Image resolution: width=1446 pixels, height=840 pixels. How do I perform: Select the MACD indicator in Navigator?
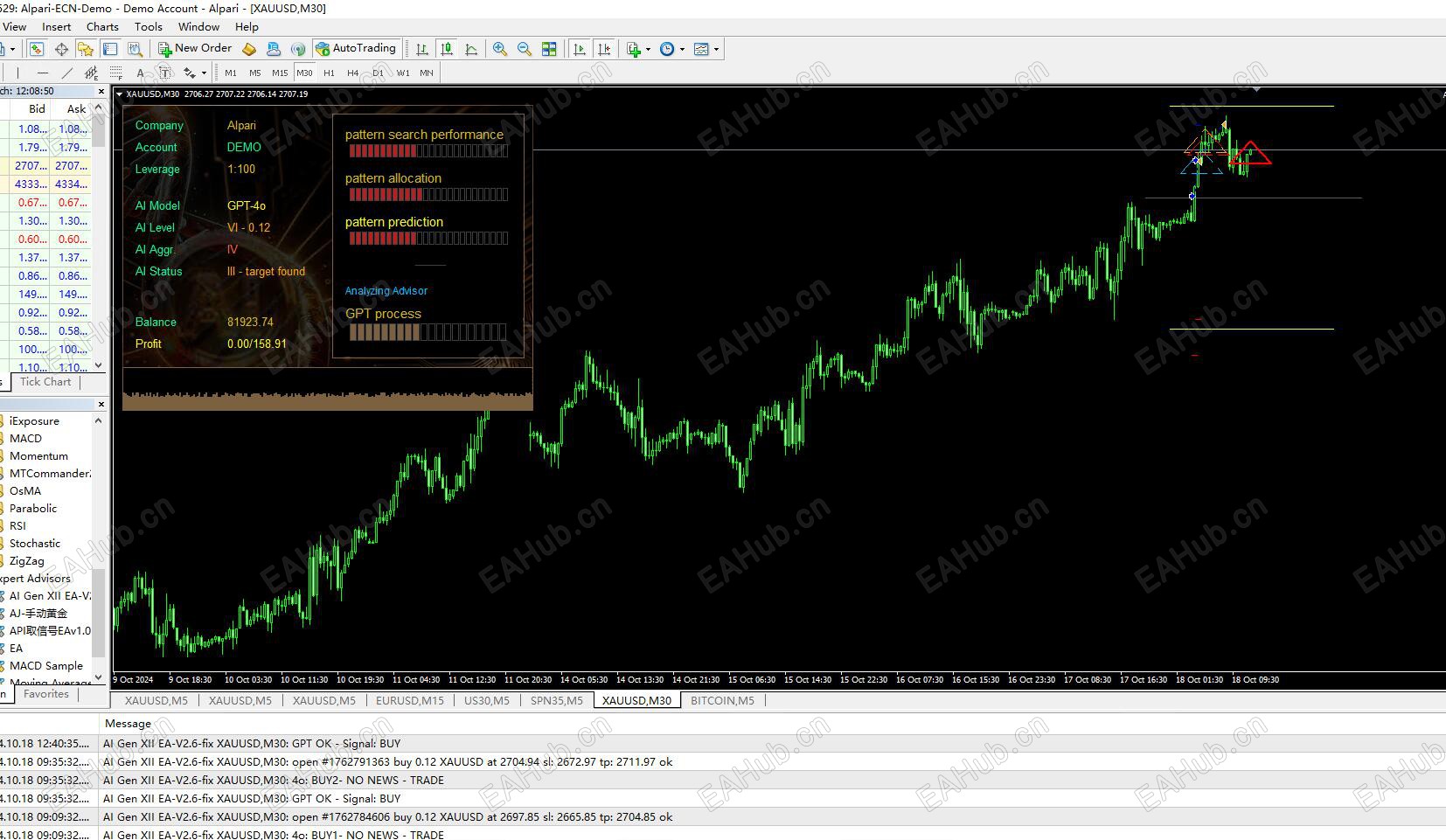point(25,438)
